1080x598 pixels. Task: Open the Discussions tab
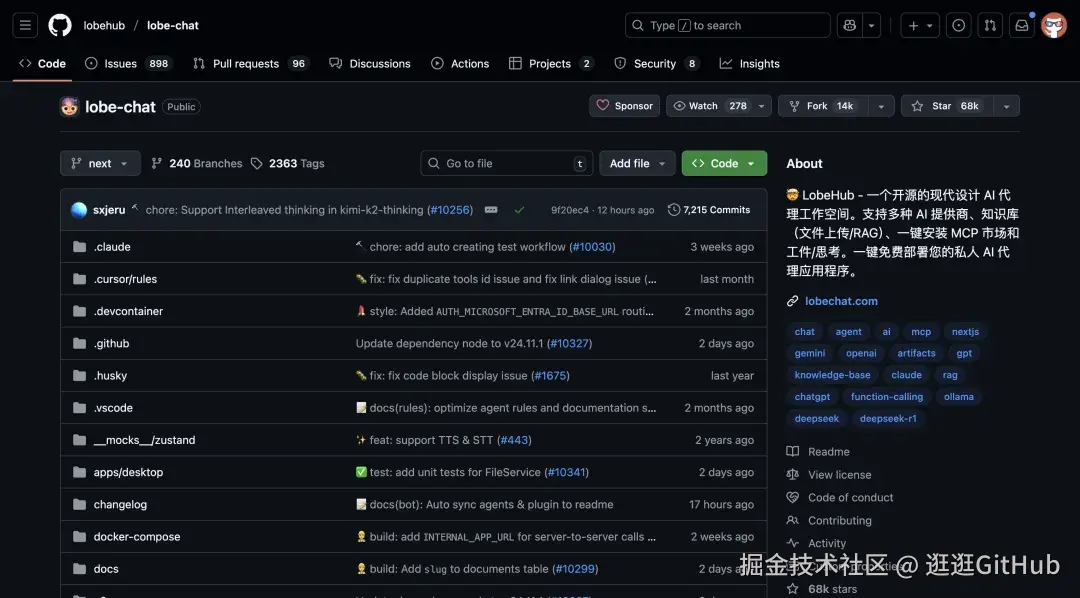370,63
